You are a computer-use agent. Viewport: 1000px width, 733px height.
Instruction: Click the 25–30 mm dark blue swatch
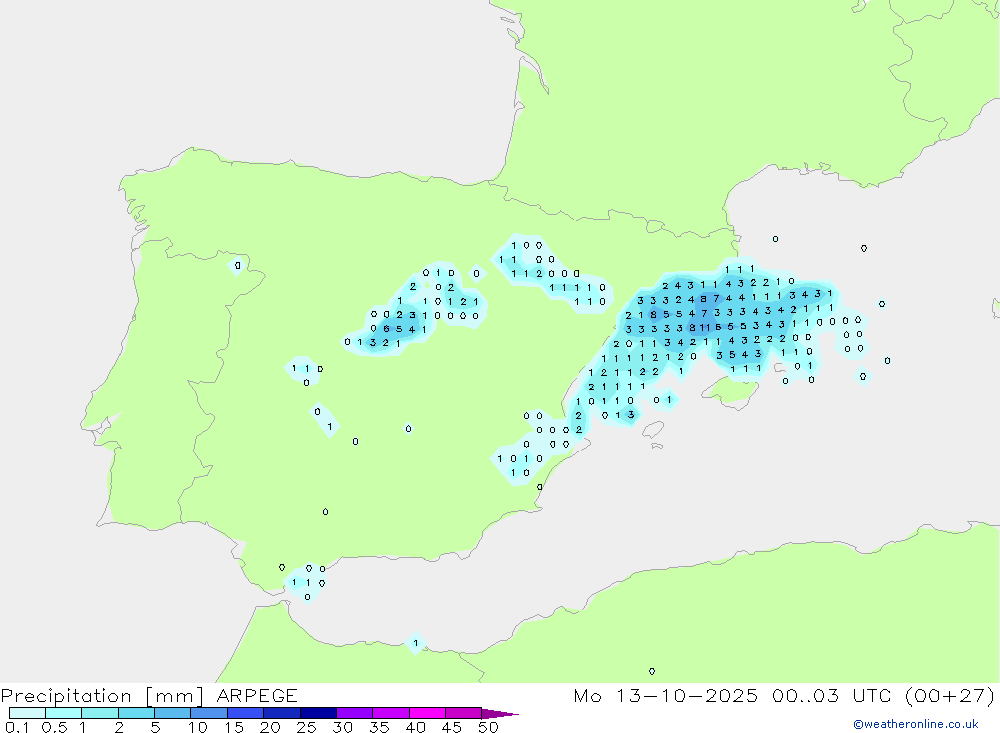point(318,713)
